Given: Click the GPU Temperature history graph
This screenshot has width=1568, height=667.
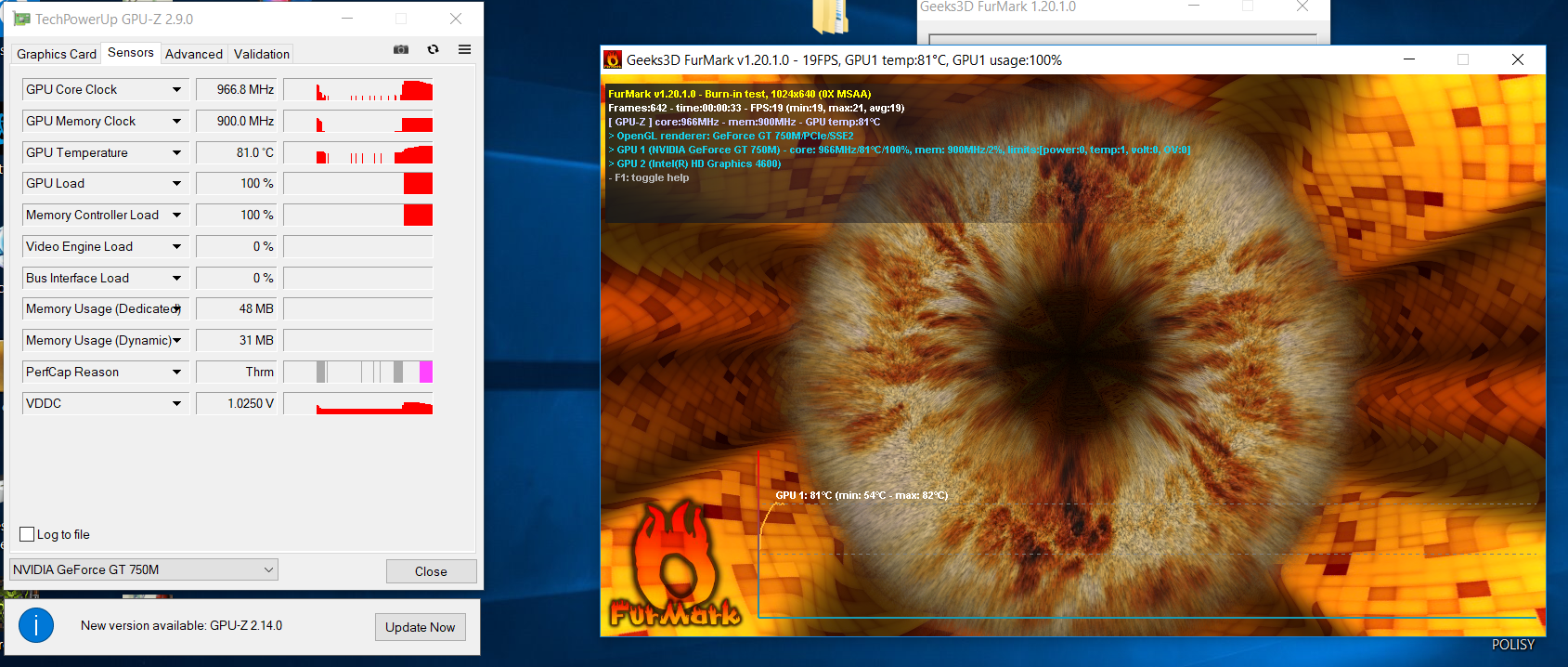Looking at the screenshot, I should (358, 152).
